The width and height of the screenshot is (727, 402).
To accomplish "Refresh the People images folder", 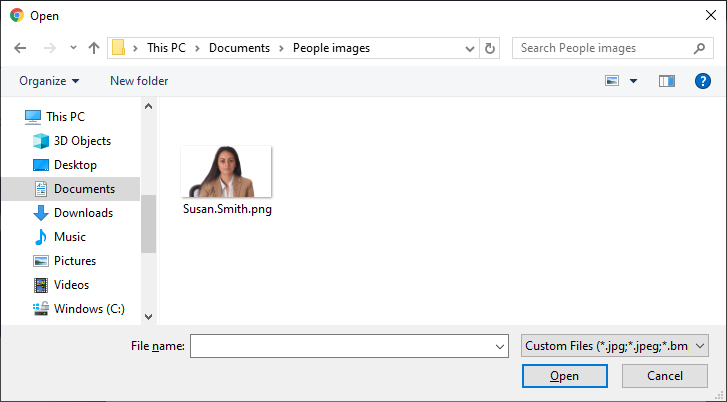I will point(490,48).
